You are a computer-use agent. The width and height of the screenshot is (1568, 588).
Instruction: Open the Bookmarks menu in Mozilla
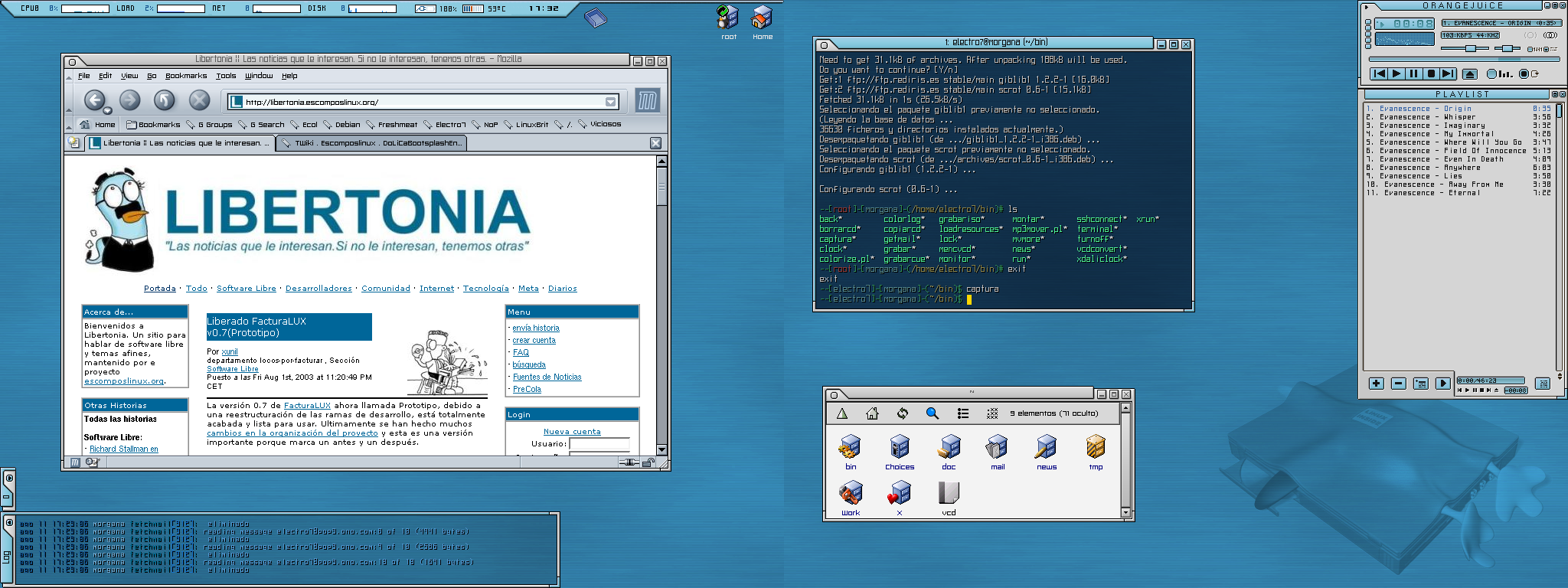point(186,76)
